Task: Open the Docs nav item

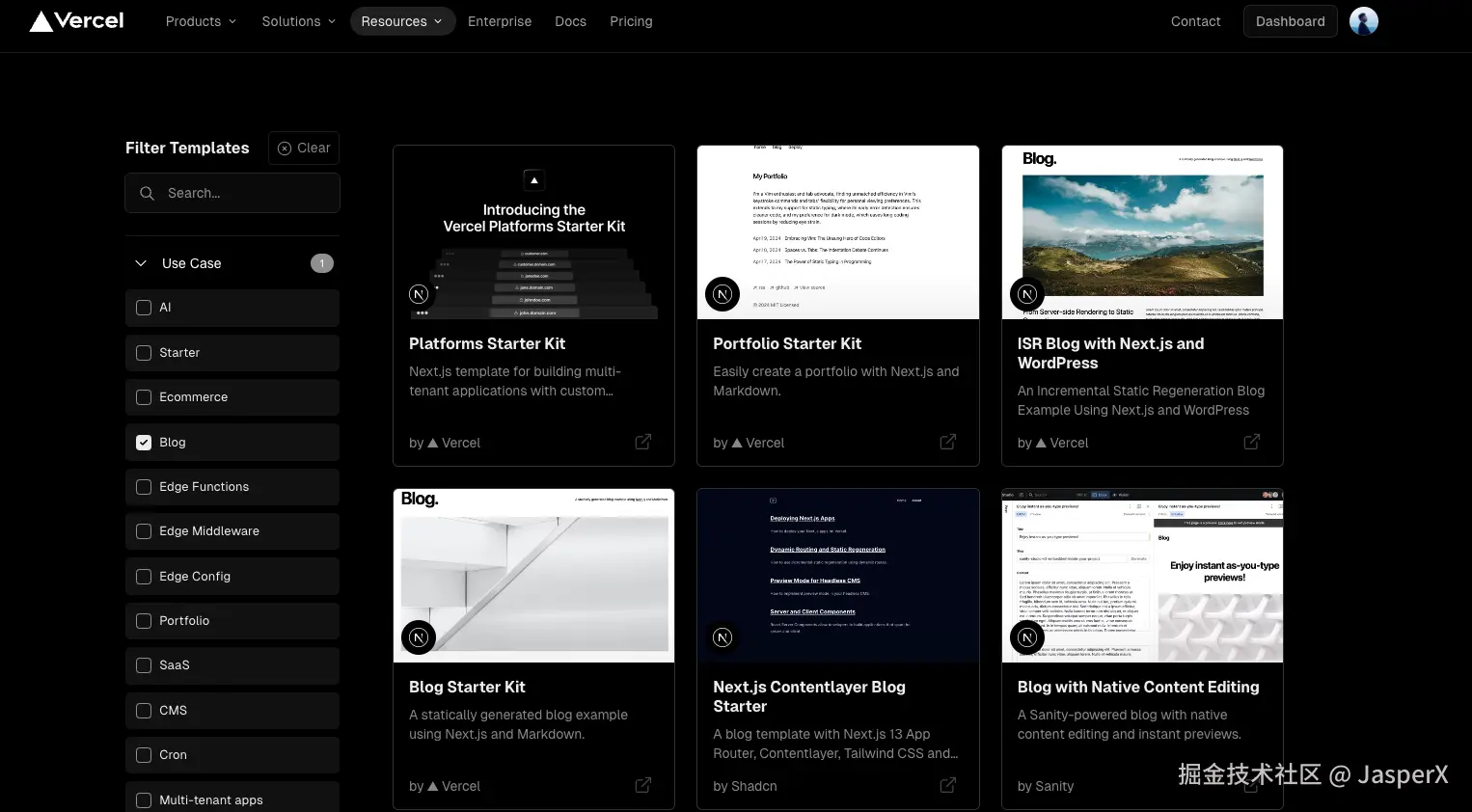Action: [570, 21]
